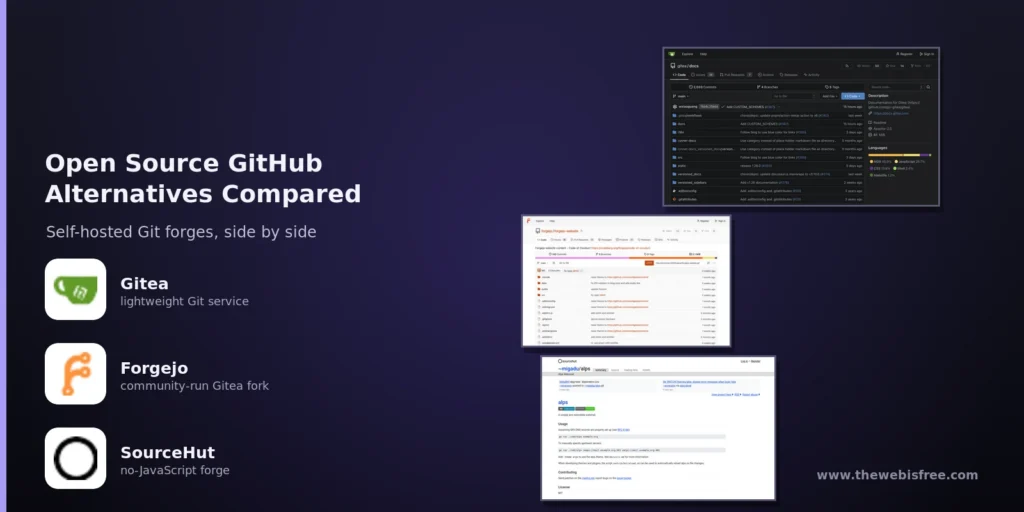Viewport: 1024px width, 512px height.
Task: Open the Forgejo screenshot thumbnail
Action: (x=626, y=281)
